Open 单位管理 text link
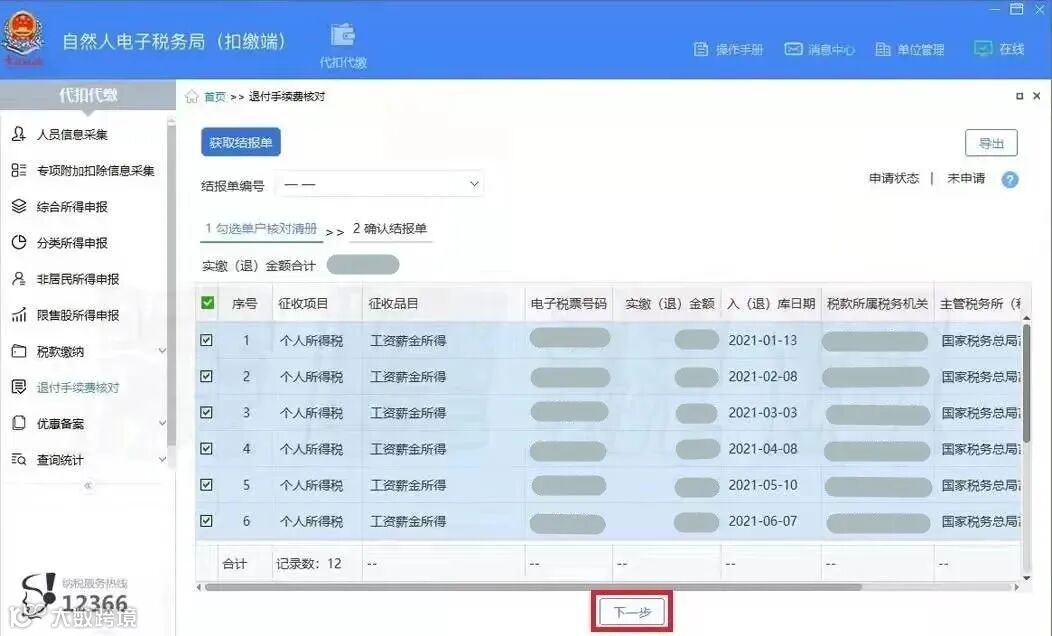The height and width of the screenshot is (636, 1052). 920,50
